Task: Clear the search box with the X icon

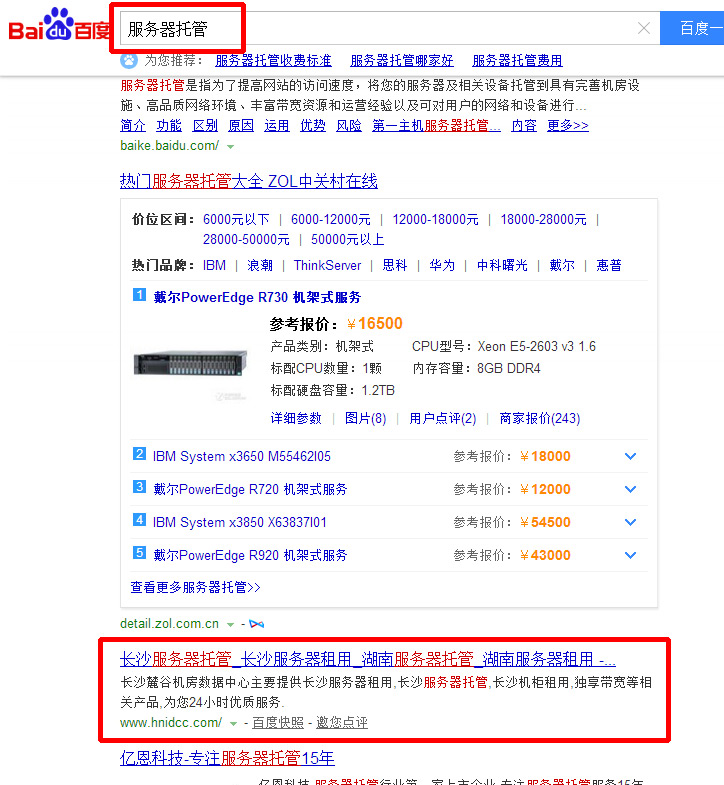Action: coord(644,28)
